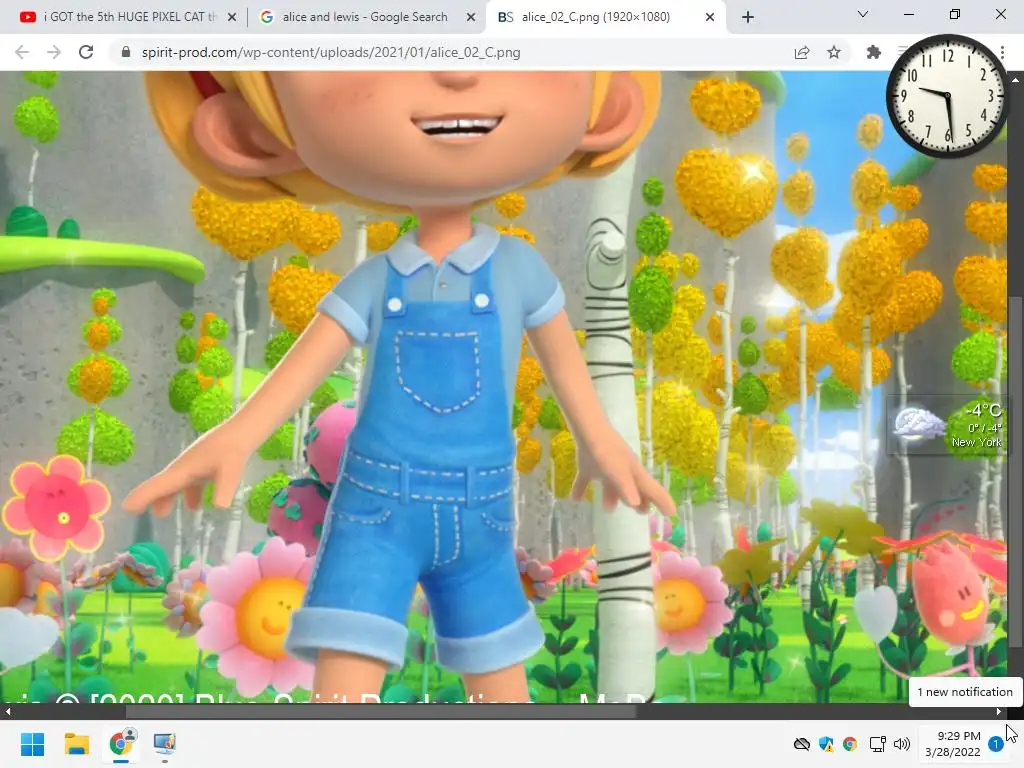Click the horizontal scrollbar thumb
Screen dimensions: 1024x768
[x=381, y=711]
